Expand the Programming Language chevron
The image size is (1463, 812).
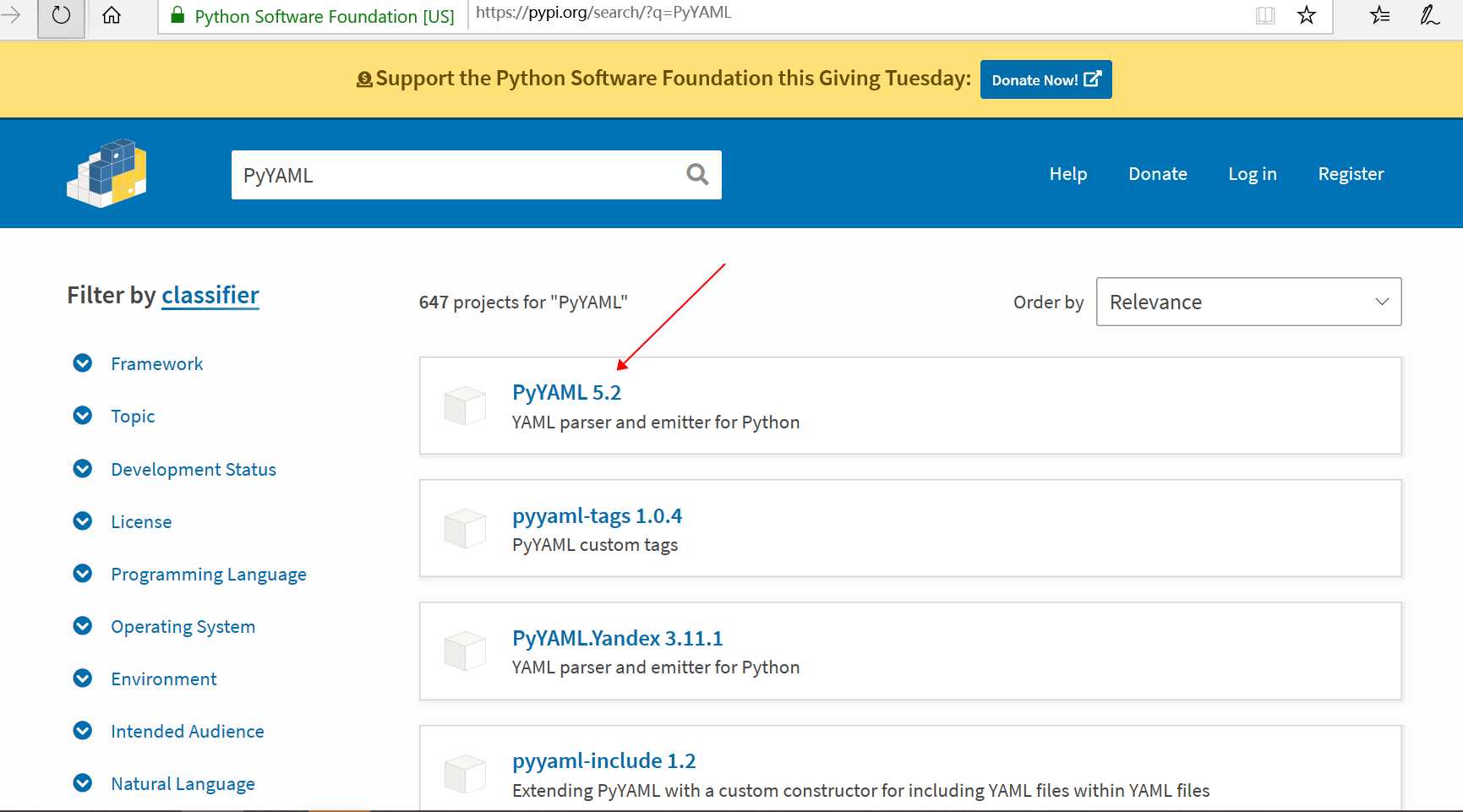[x=83, y=574]
